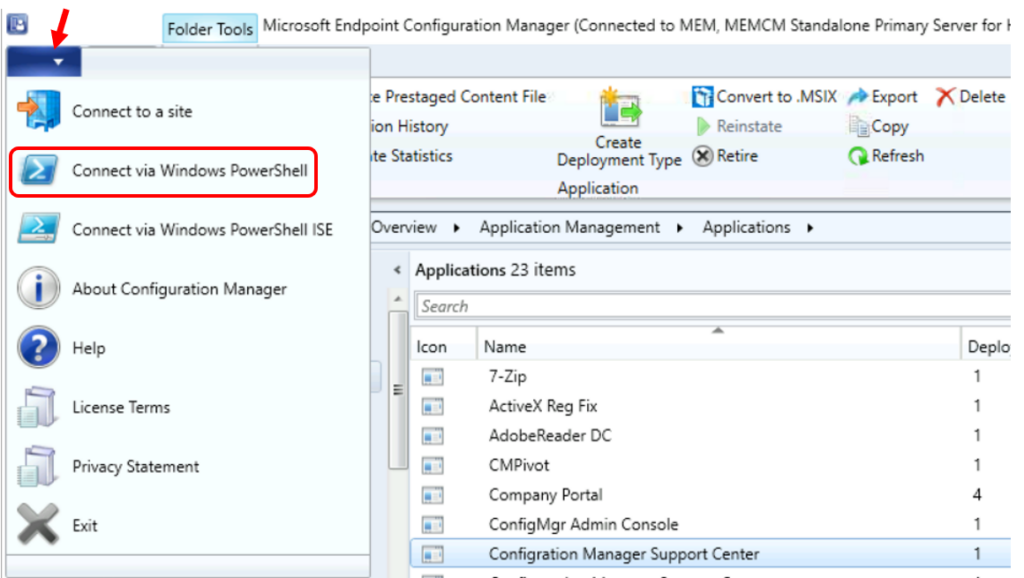This screenshot has height=578, width=1024.
Task: Click the ConfigMgr Admin Console row icon
Action: pos(432,524)
